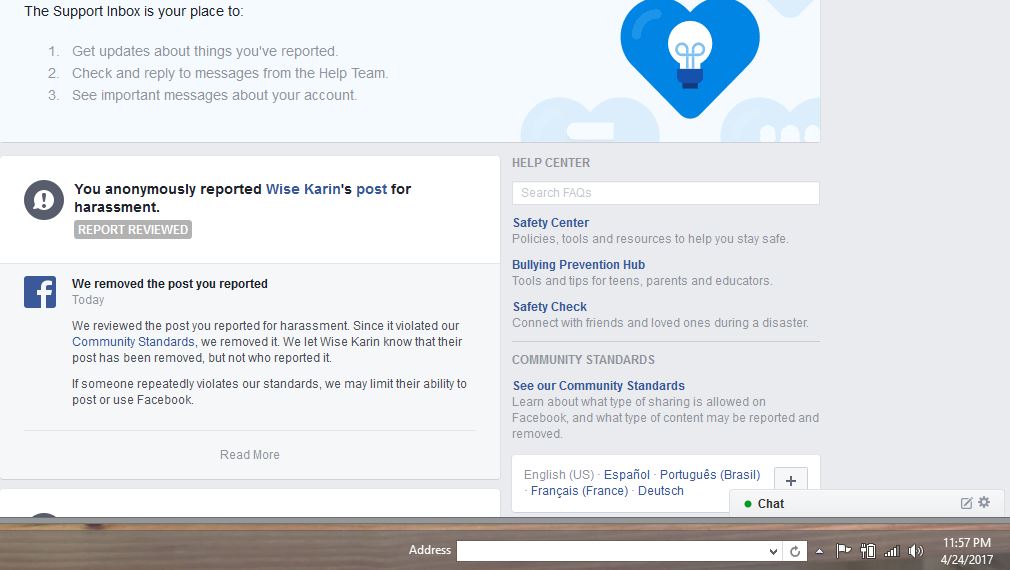Click the taskbar 'Address' toolbar label

430,550
